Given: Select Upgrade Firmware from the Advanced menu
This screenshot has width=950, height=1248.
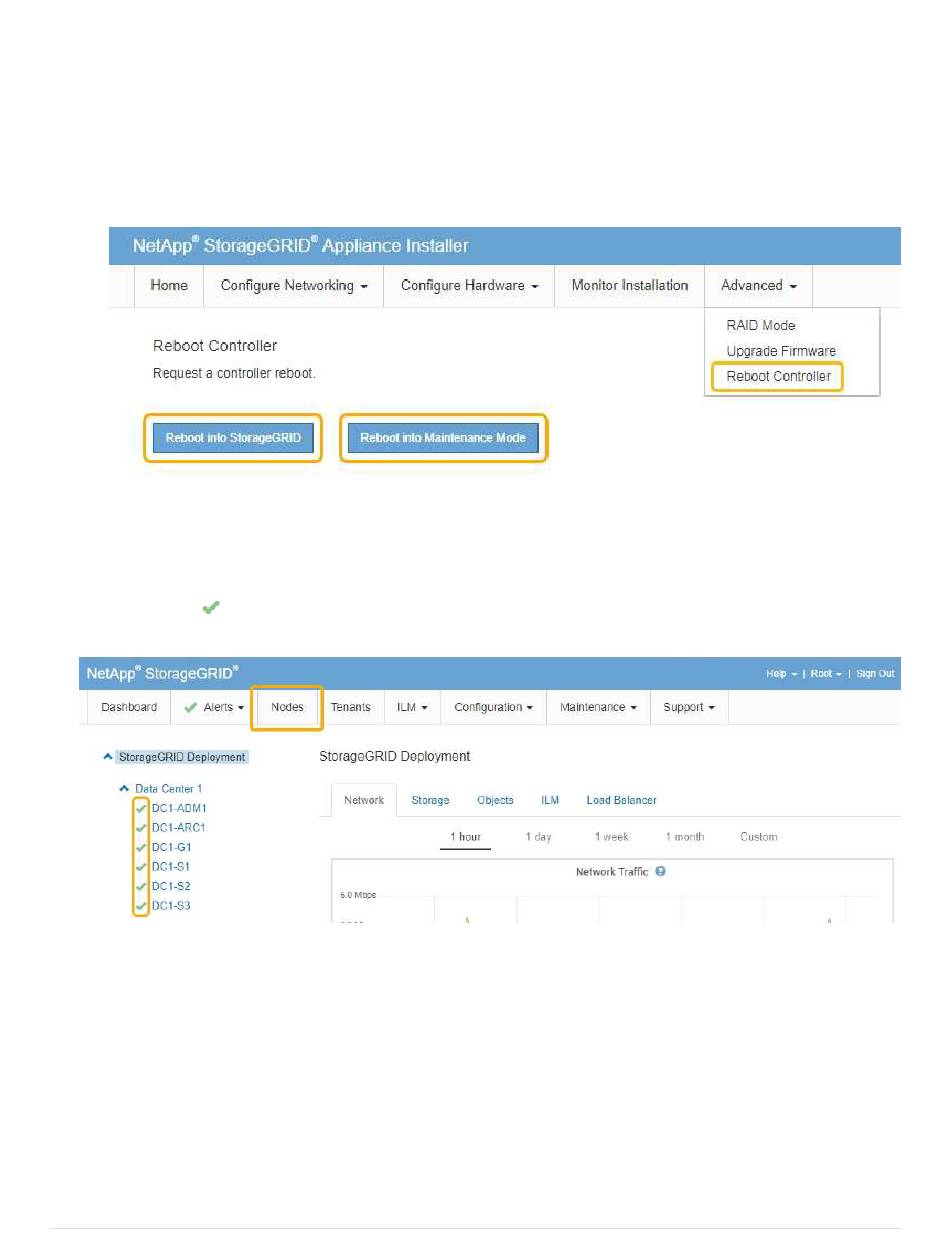Looking at the screenshot, I should 781,351.
